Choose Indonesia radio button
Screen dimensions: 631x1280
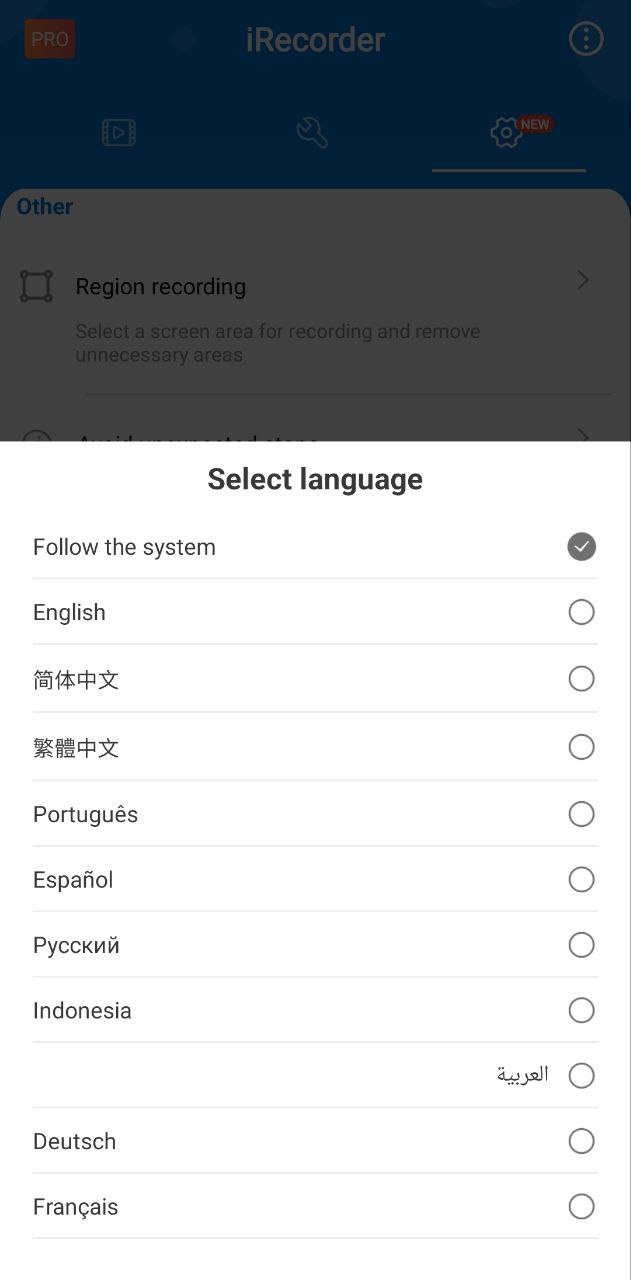[x=581, y=1010]
